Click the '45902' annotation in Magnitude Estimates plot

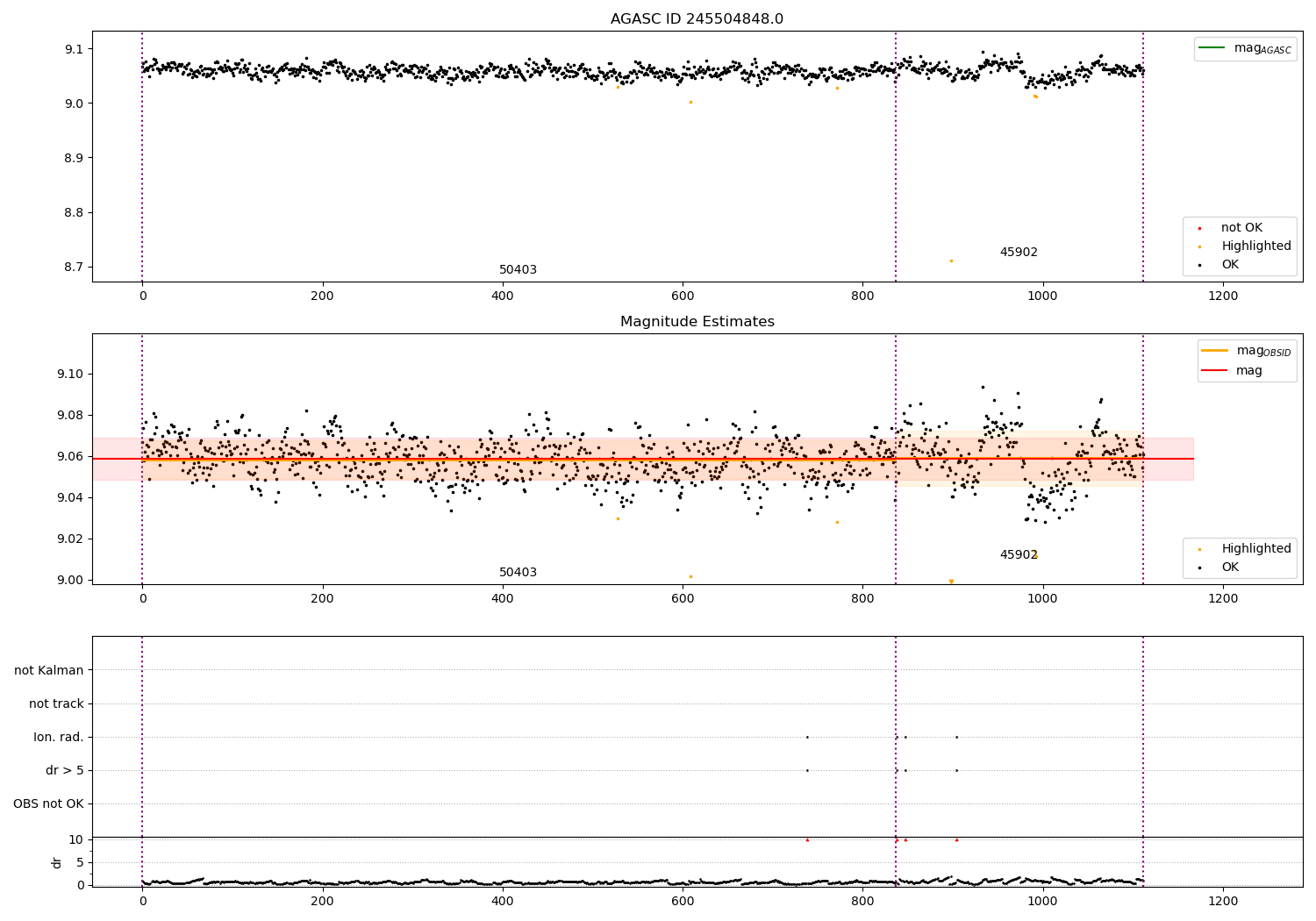point(1019,555)
